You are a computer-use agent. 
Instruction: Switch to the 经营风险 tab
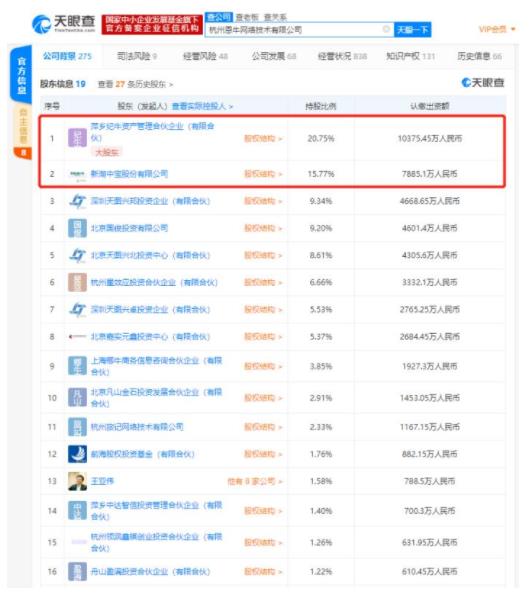coord(205,56)
